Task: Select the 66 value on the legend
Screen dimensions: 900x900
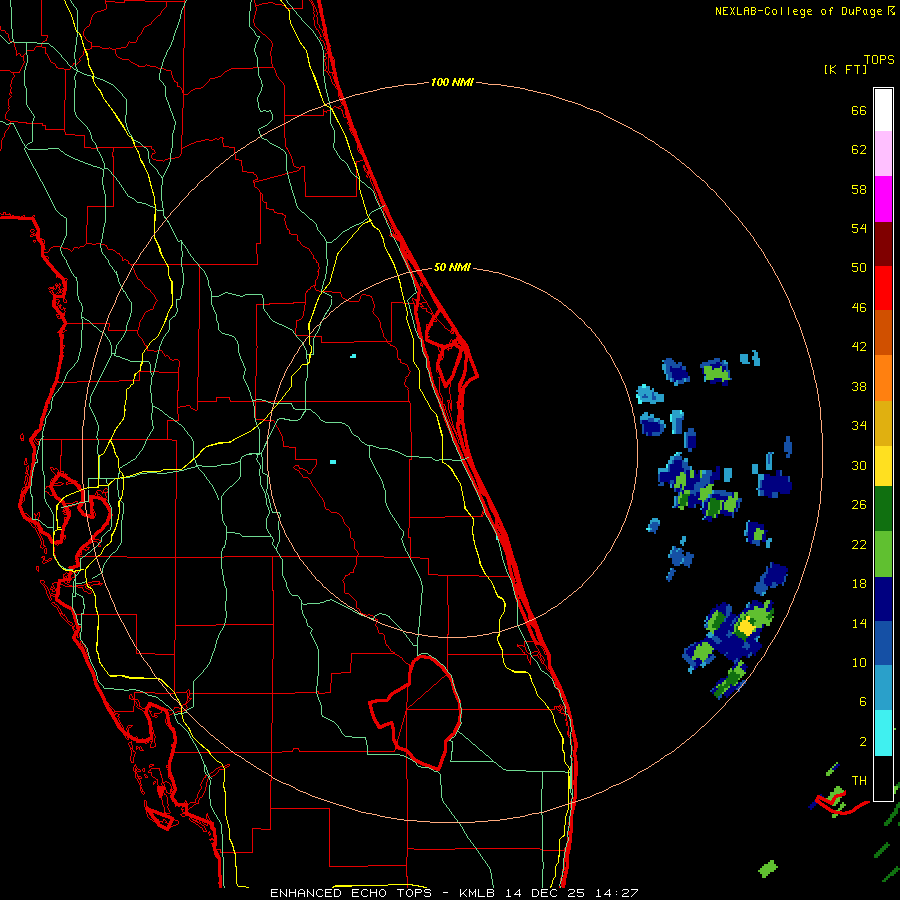Action: (x=859, y=110)
